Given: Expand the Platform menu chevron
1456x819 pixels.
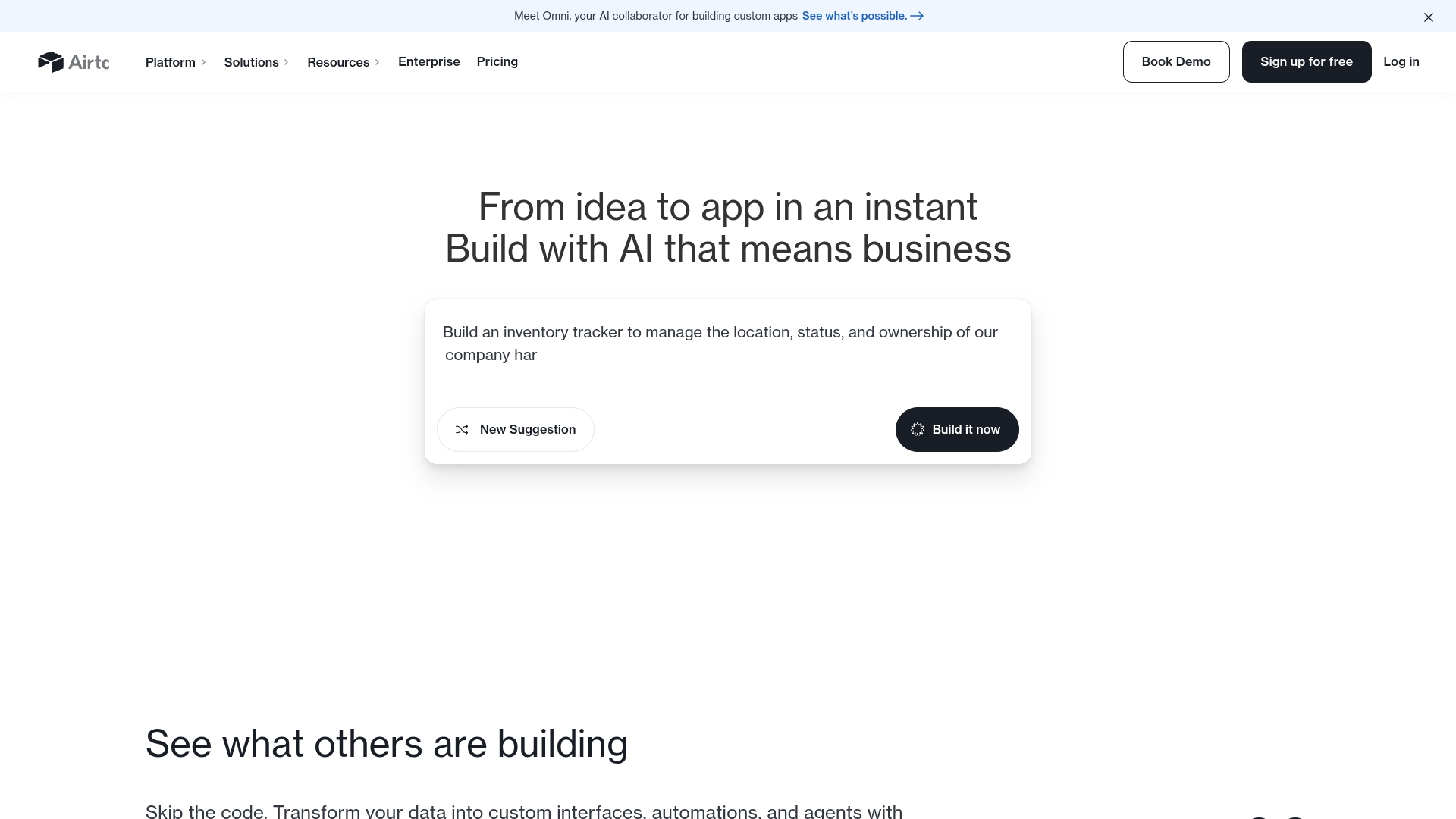Looking at the screenshot, I should pyautogui.click(x=204, y=62).
